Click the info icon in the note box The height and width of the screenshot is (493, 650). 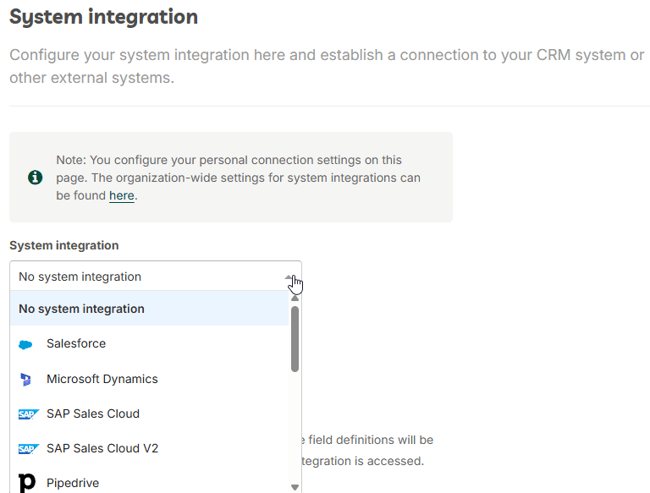tap(35, 177)
